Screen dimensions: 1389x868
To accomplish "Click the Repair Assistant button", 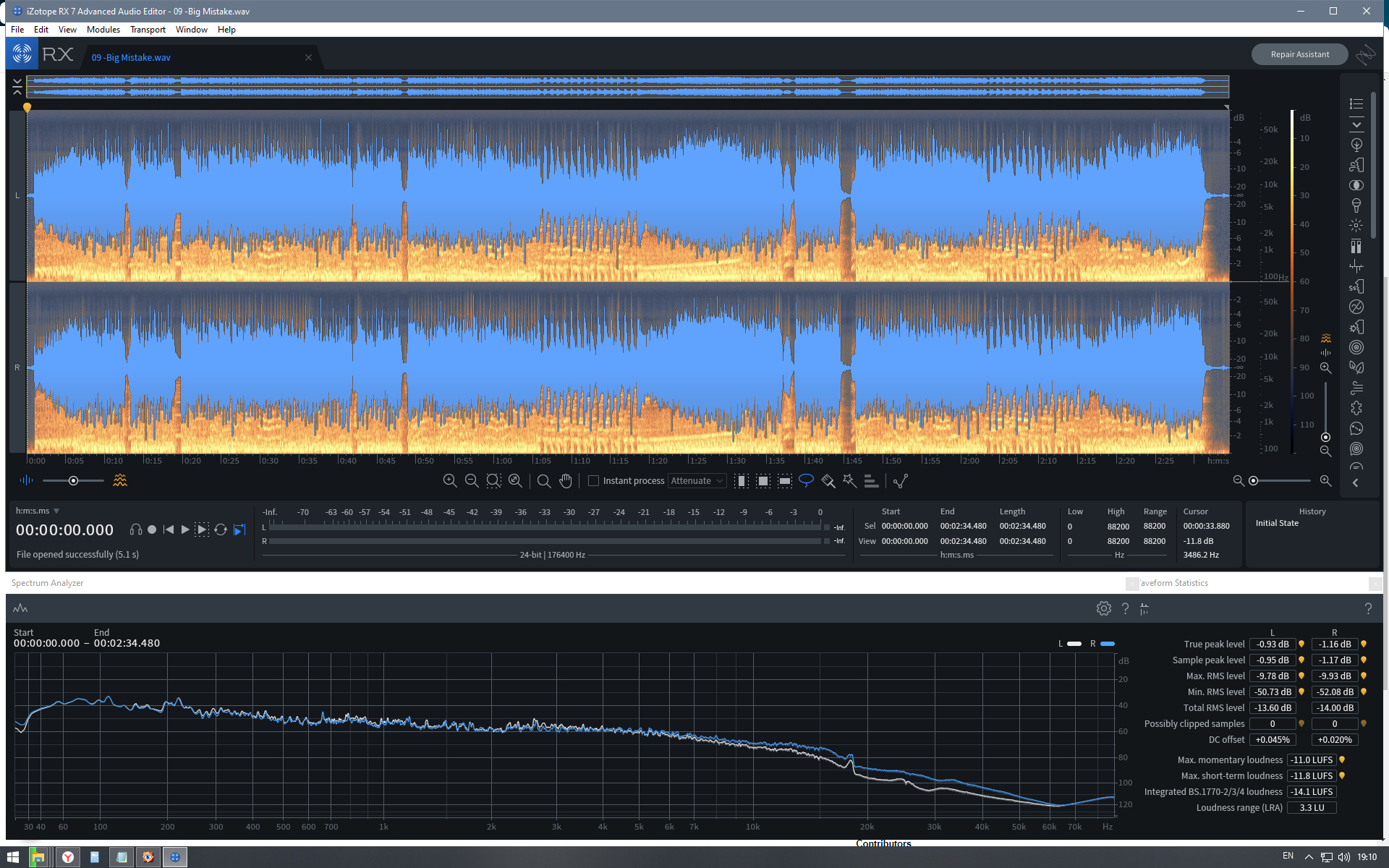I will 1299,54.
